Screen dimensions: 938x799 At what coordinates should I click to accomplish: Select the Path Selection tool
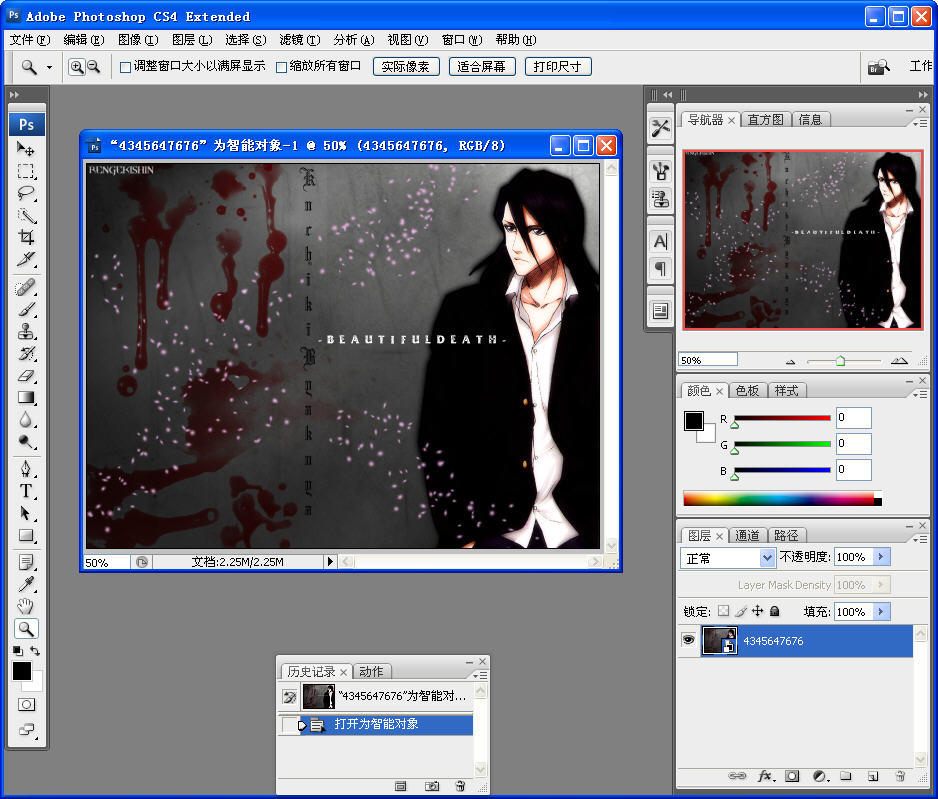(26, 513)
